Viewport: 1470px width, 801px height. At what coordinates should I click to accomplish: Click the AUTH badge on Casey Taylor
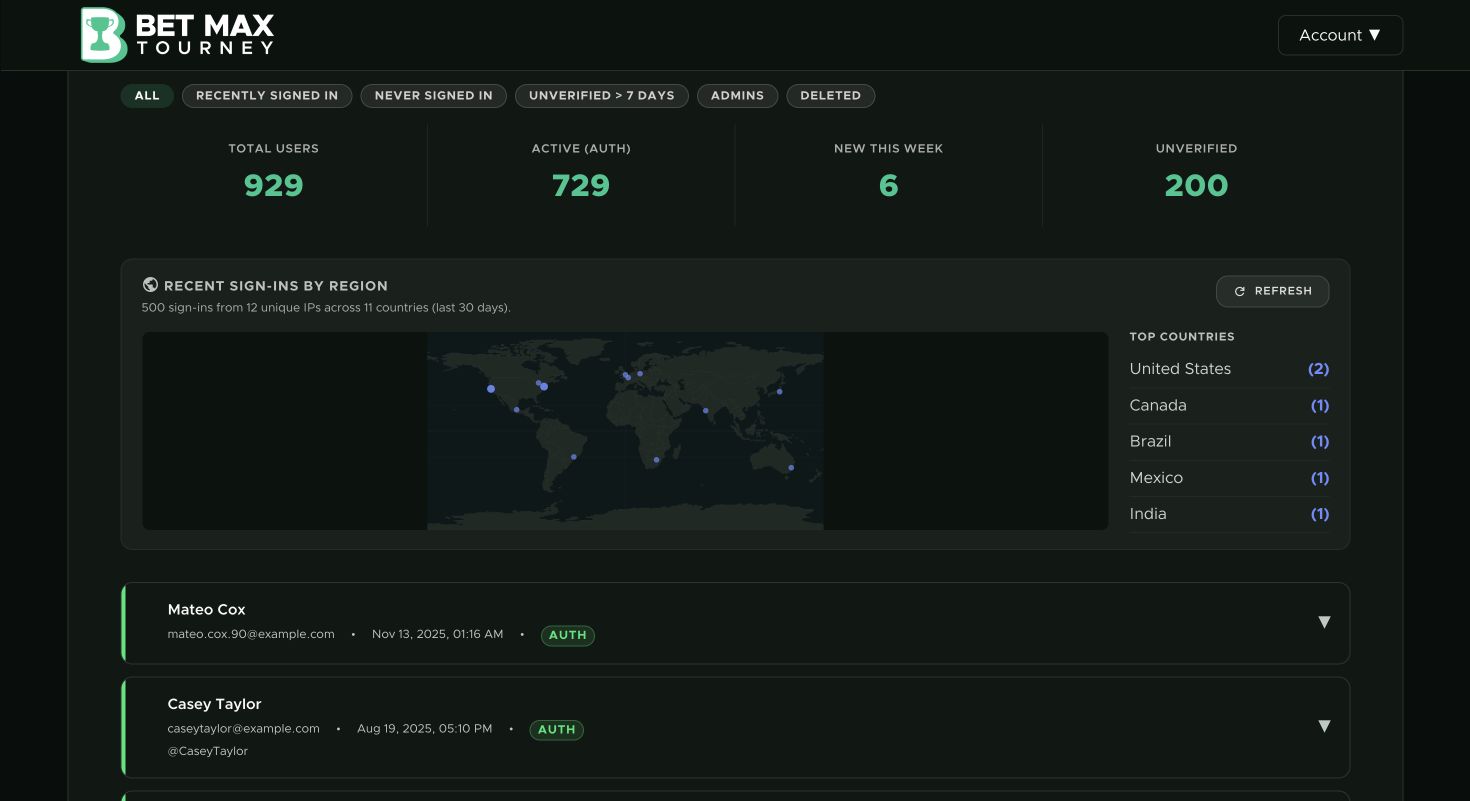click(557, 730)
